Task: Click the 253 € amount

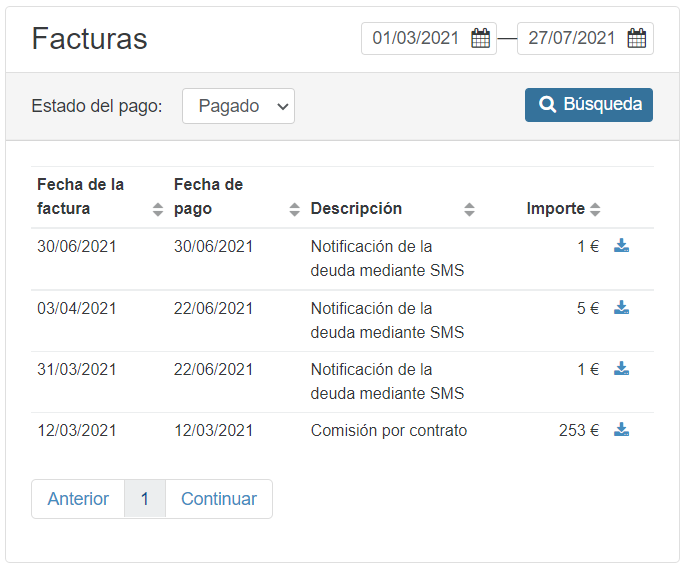Action: point(579,431)
